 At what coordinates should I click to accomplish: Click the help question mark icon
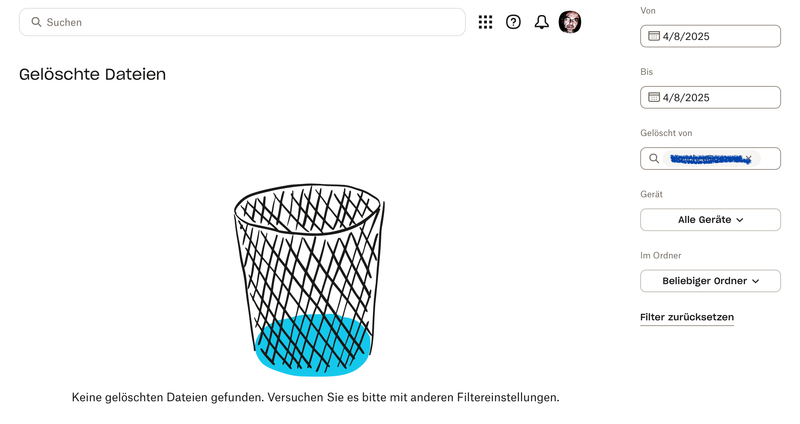click(x=513, y=22)
